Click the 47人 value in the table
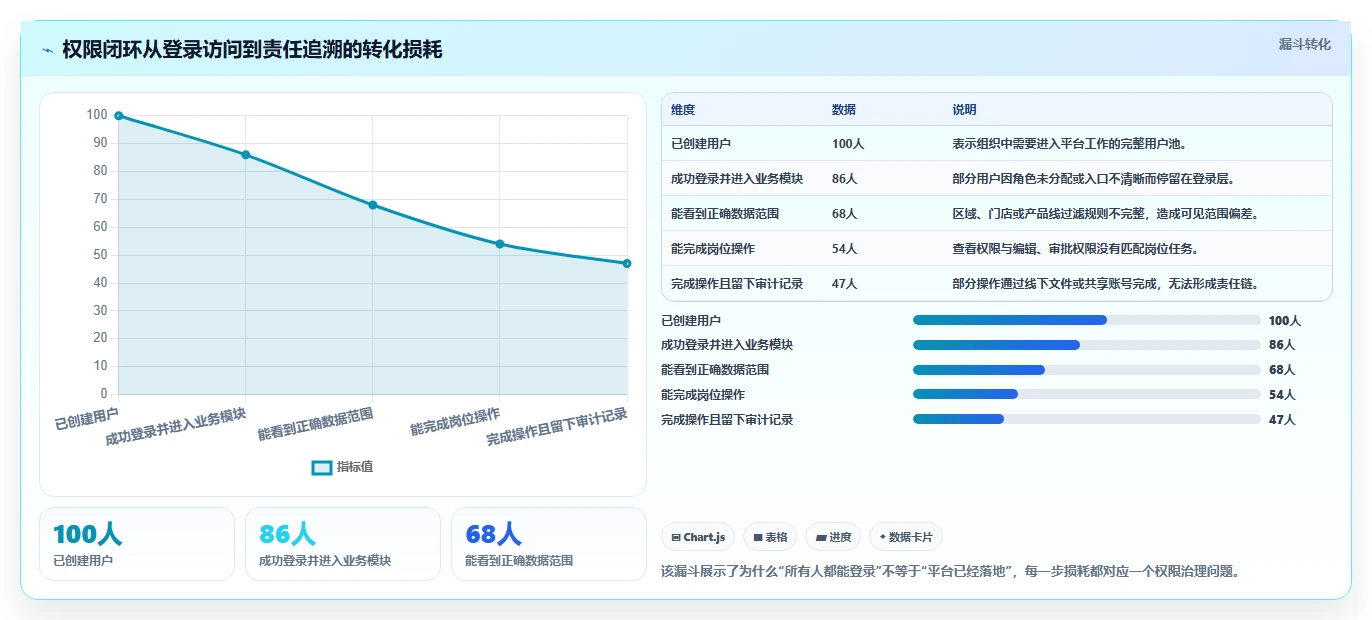Screen dimensions: 1372x620 844,284
